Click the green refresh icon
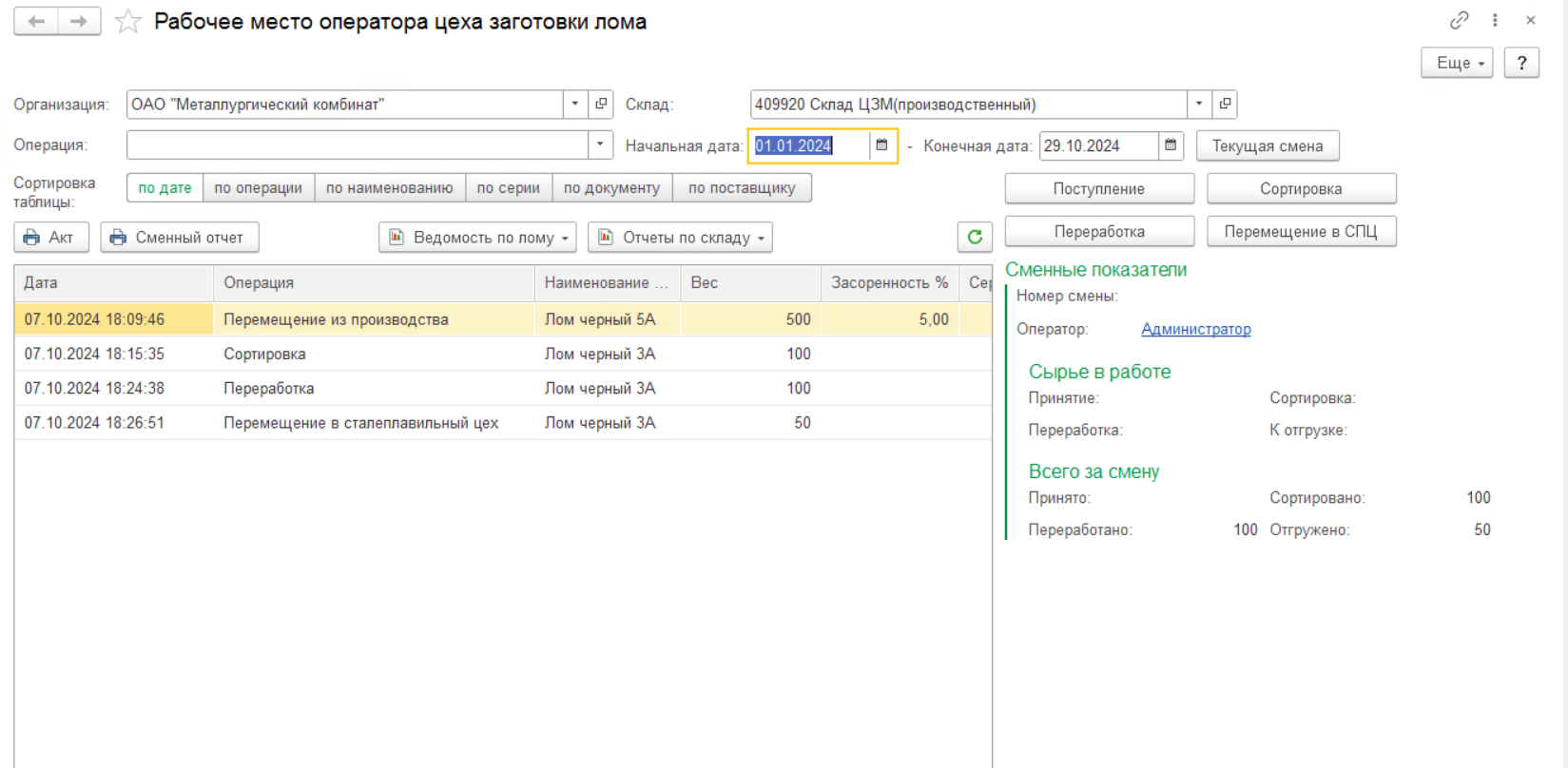 pyautogui.click(x=975, y=237)
